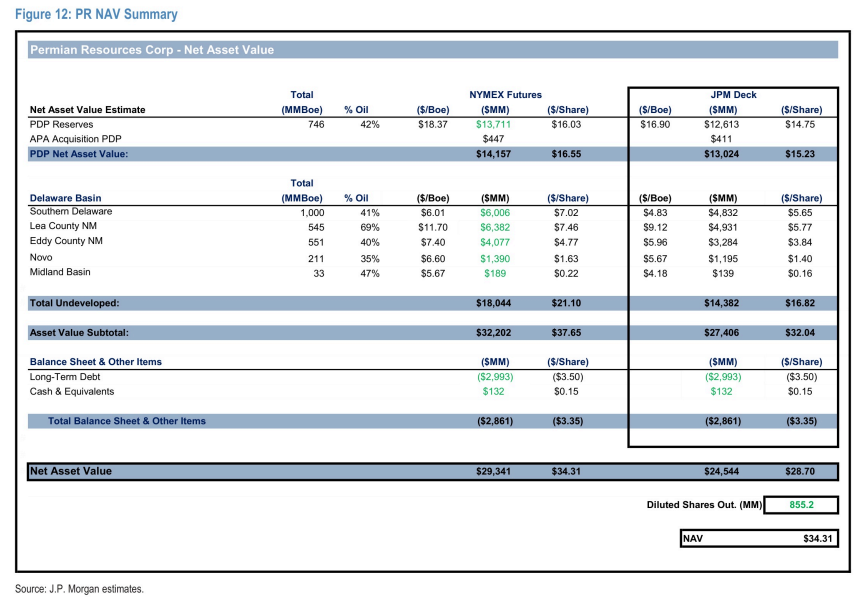Select the "Lea County NM" row label
This screenshot has width=866, height=603.
(63, 226)
